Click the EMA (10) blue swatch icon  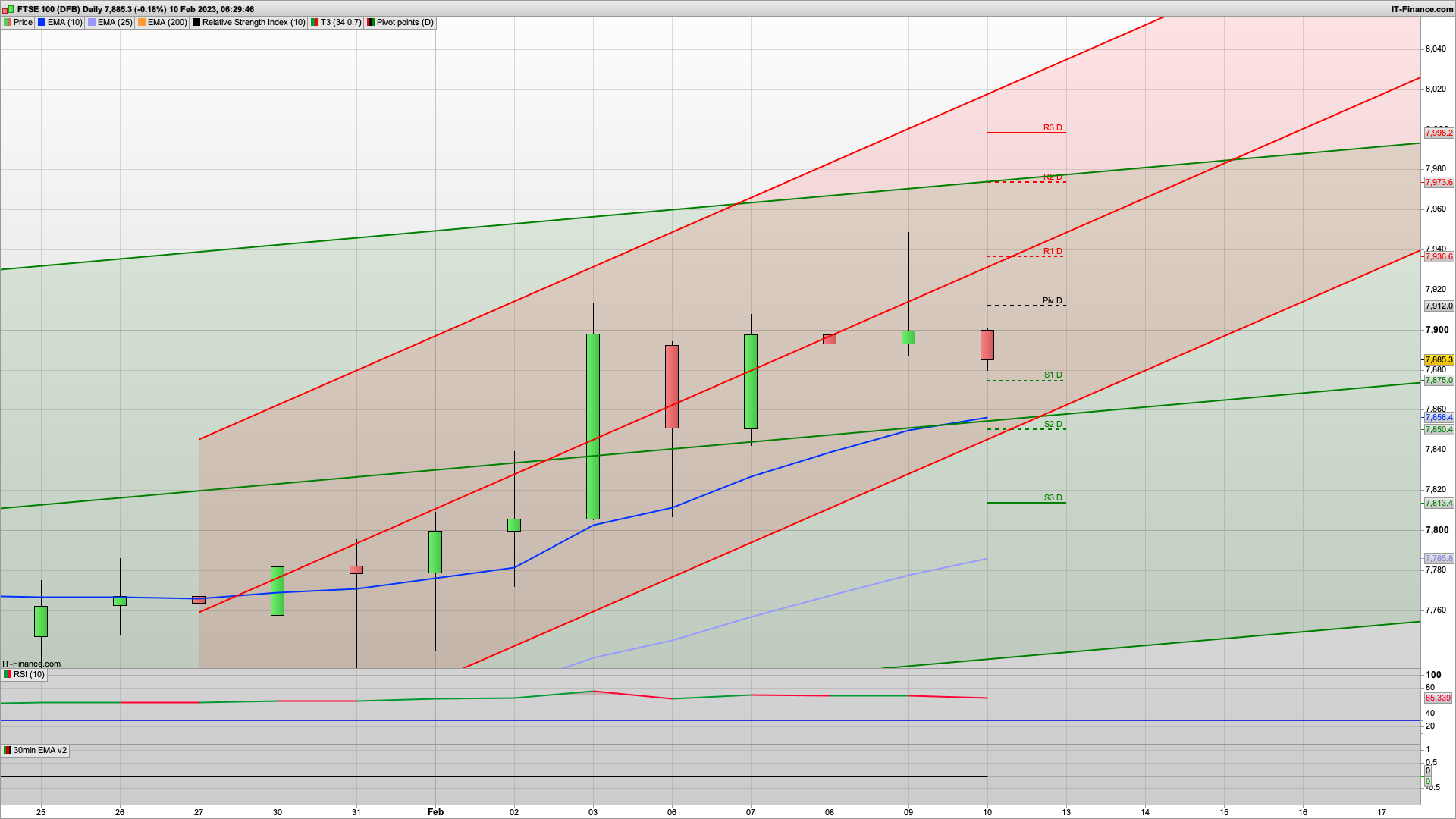[x=42, y=23]
